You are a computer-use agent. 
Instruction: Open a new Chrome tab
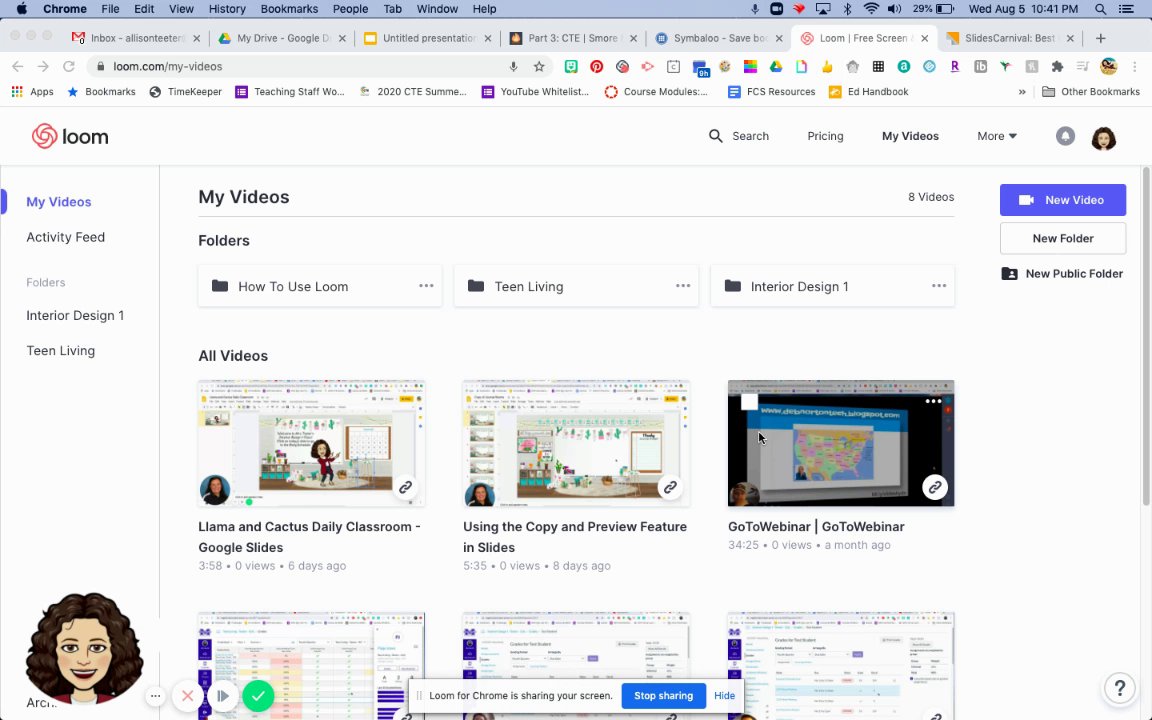click(1100, 38)
